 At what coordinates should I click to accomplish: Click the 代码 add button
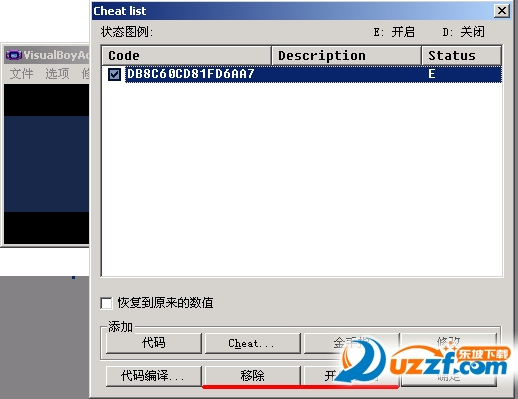(154, 343)
